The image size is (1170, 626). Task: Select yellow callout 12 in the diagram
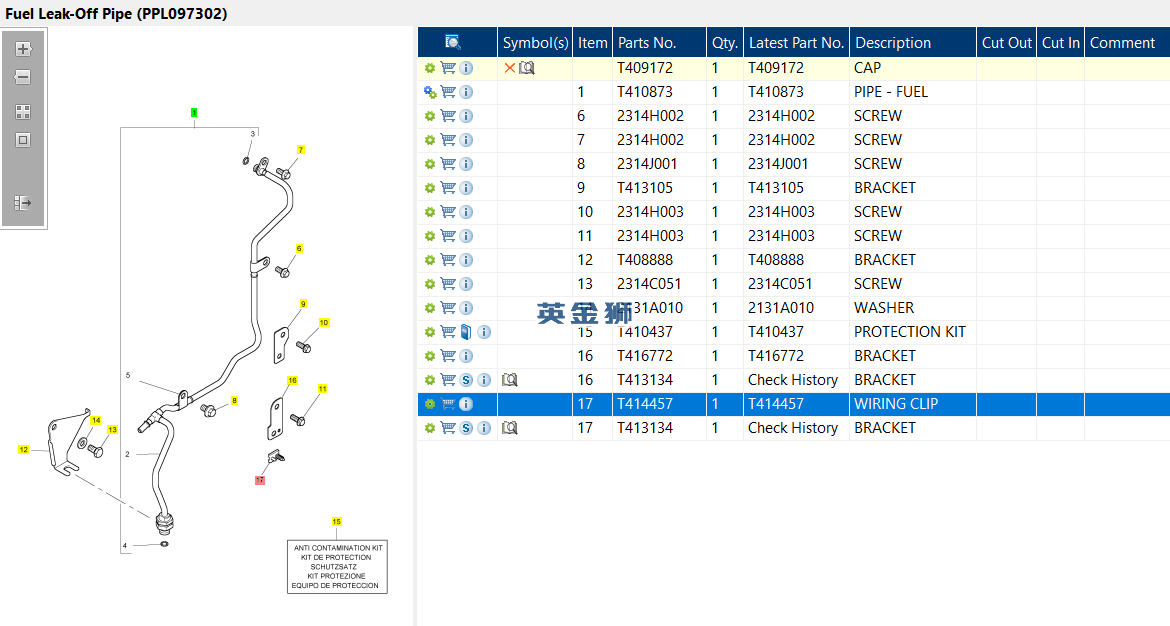24,450
